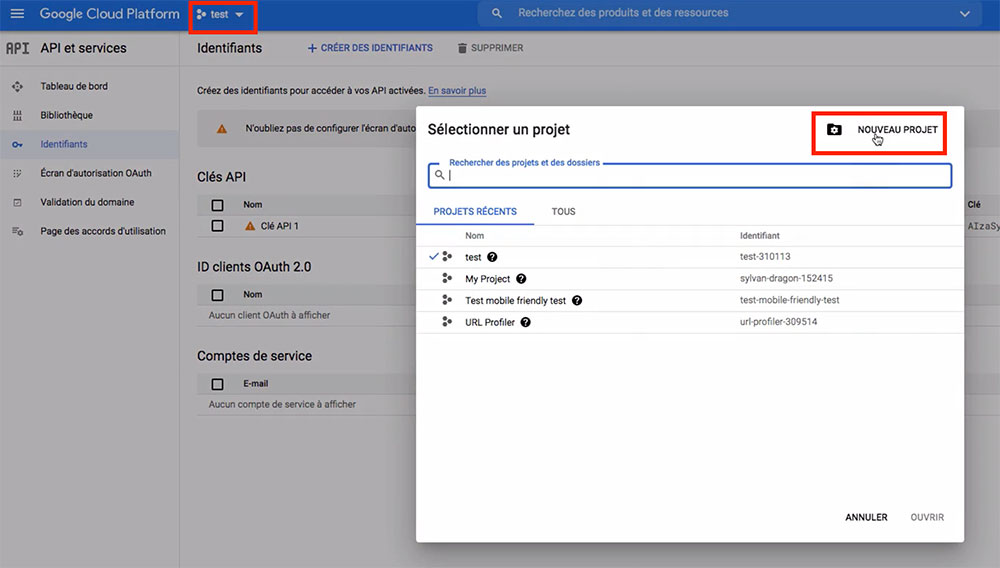The width and height of the screenshot is (1000, 568).
Task: Click the search magnifier icon in top bar
Action: (x=497, y=13)
